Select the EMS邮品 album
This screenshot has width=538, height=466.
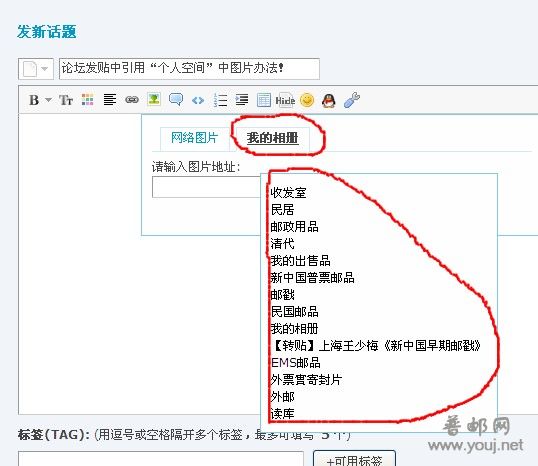[x=295, y=363]
